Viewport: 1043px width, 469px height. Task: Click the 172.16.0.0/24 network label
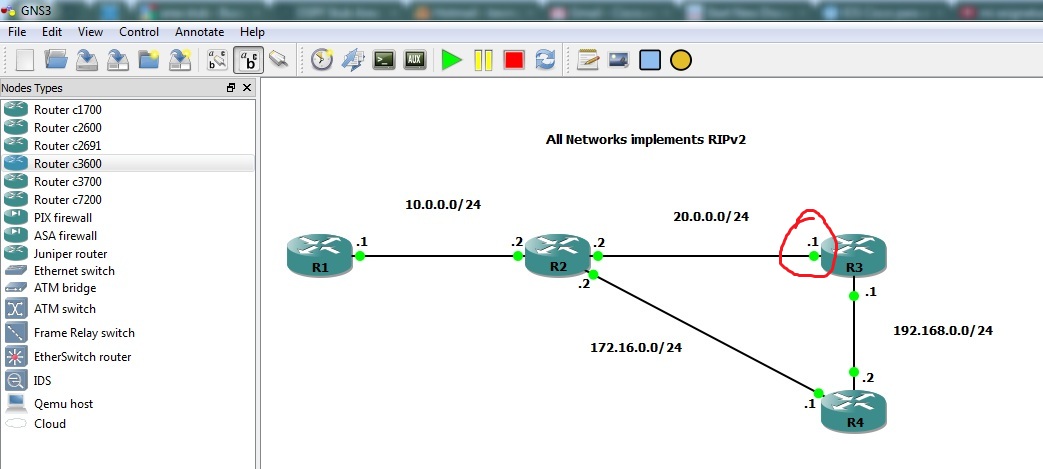click(636, 347)
